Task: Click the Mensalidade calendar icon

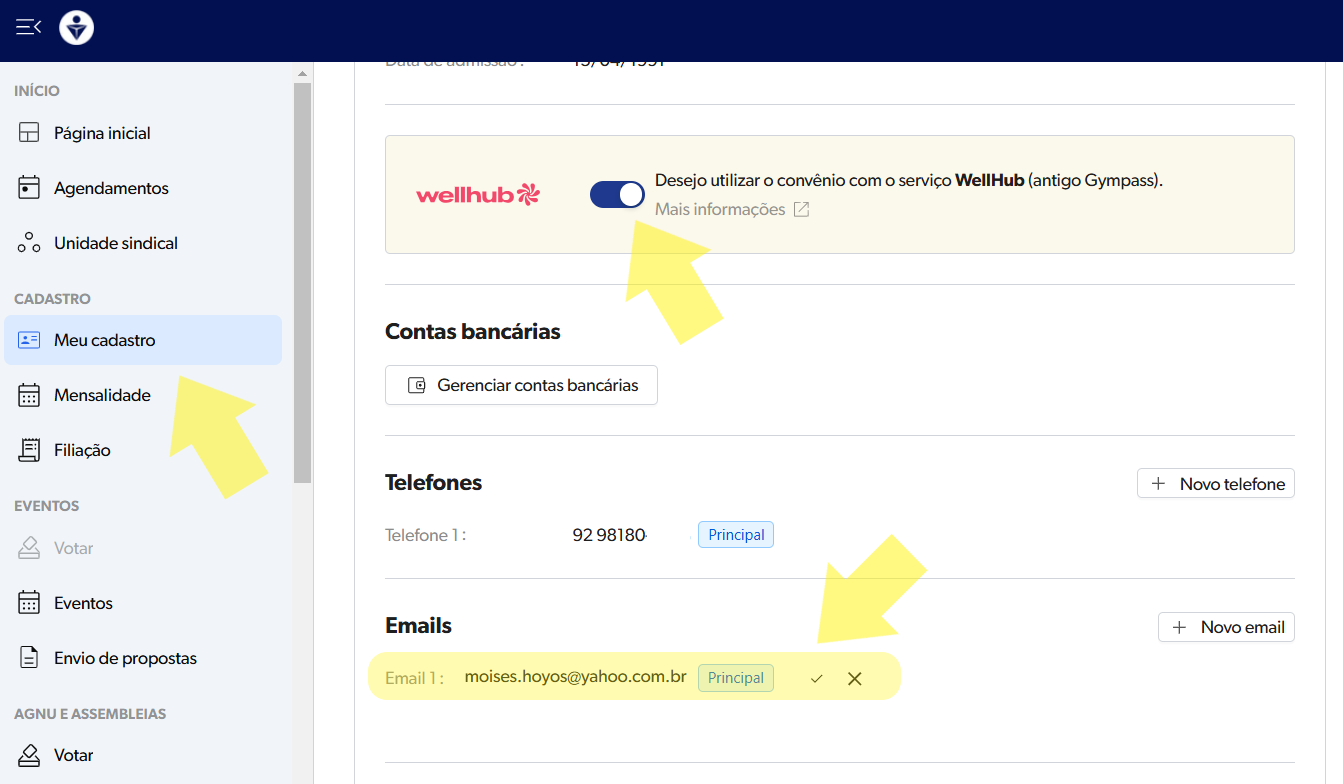Action: pos(29,395)
